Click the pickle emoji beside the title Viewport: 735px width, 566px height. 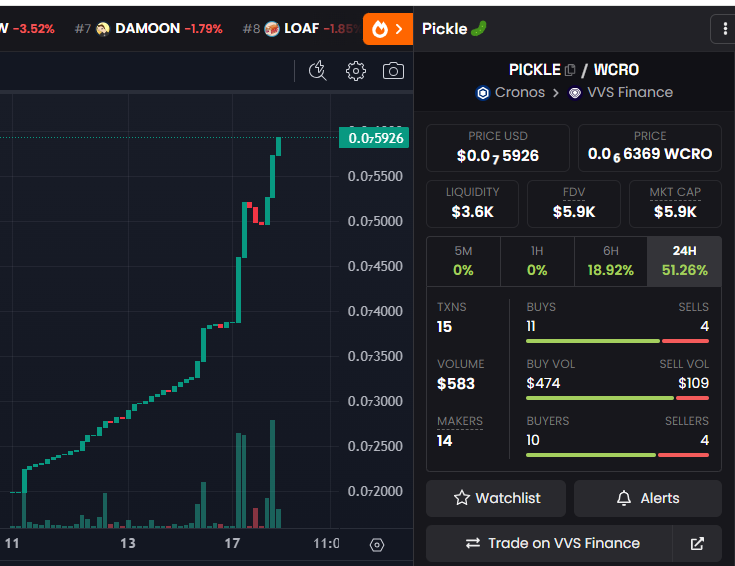point(479,29)
